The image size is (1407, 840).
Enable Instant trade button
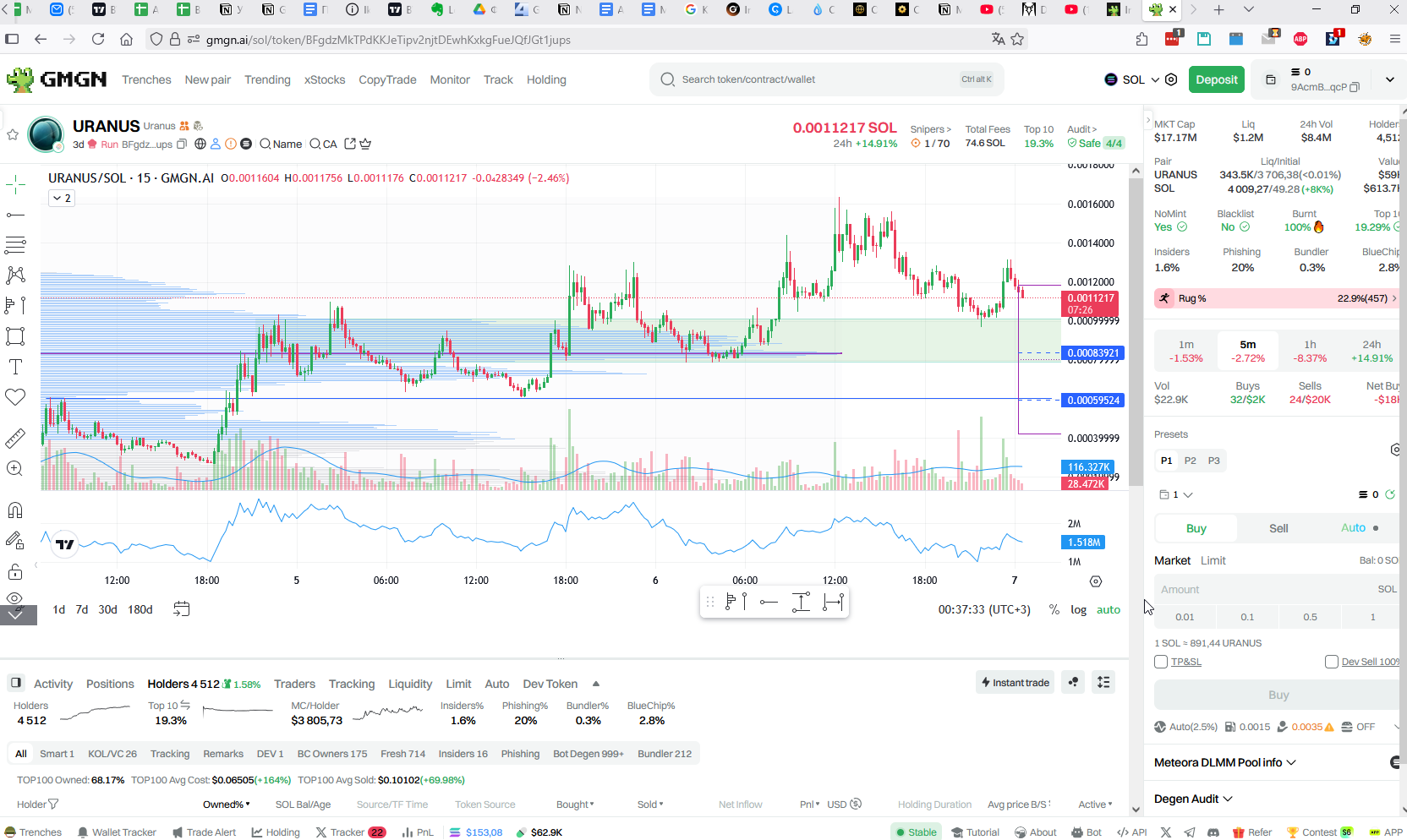1015,682
